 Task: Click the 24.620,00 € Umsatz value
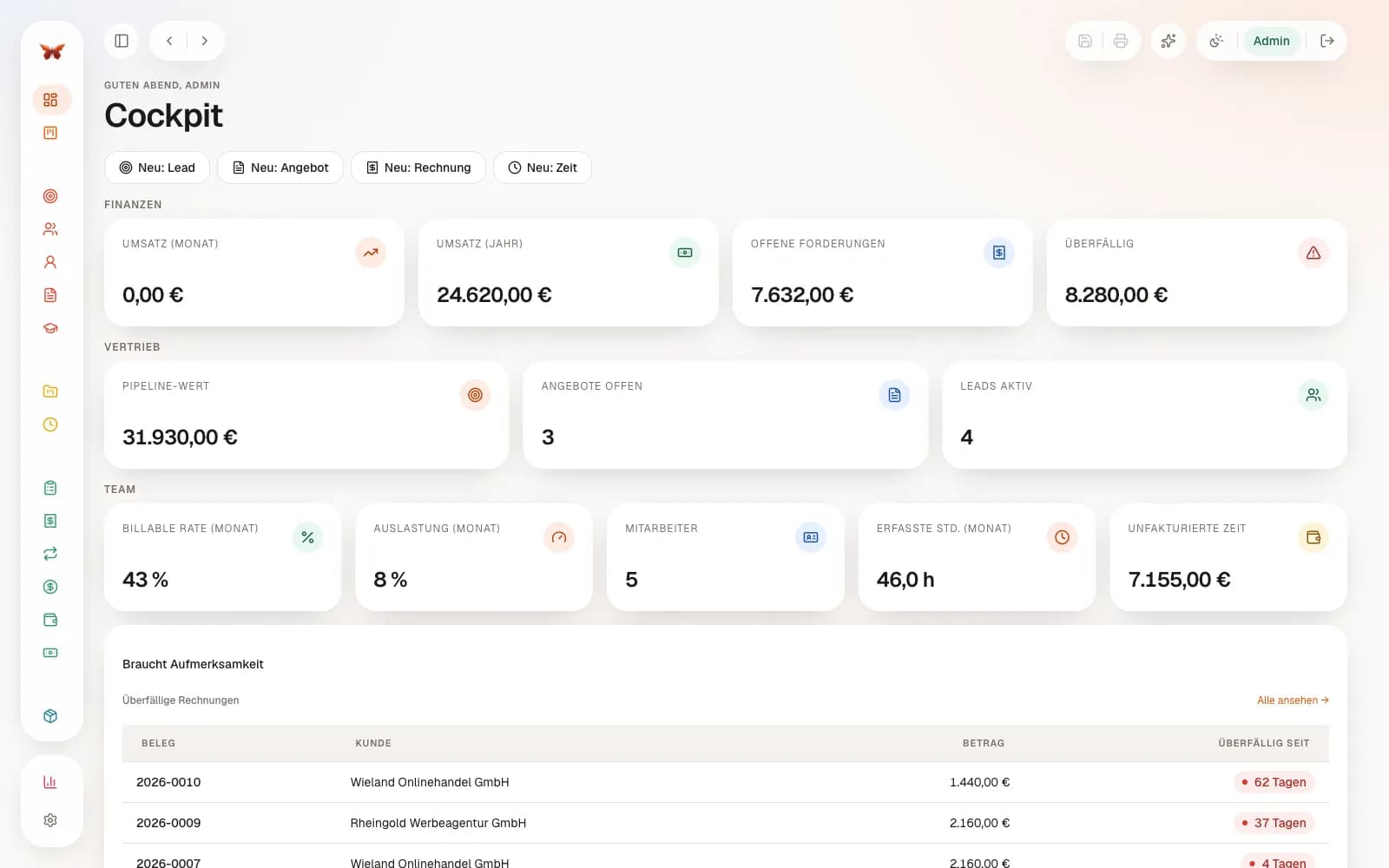tap(494, 295)
